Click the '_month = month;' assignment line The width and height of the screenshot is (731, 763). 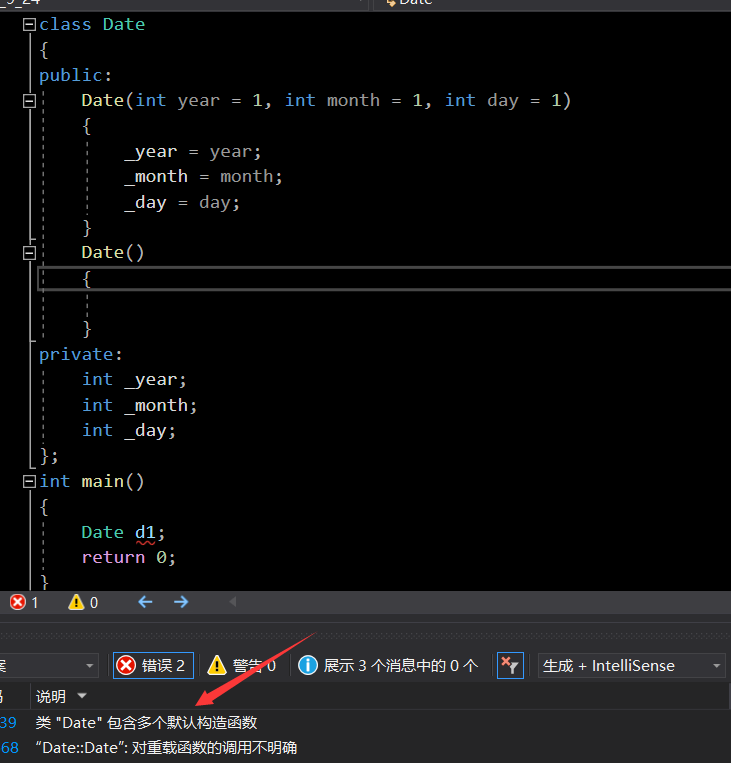tap(203, 177)
